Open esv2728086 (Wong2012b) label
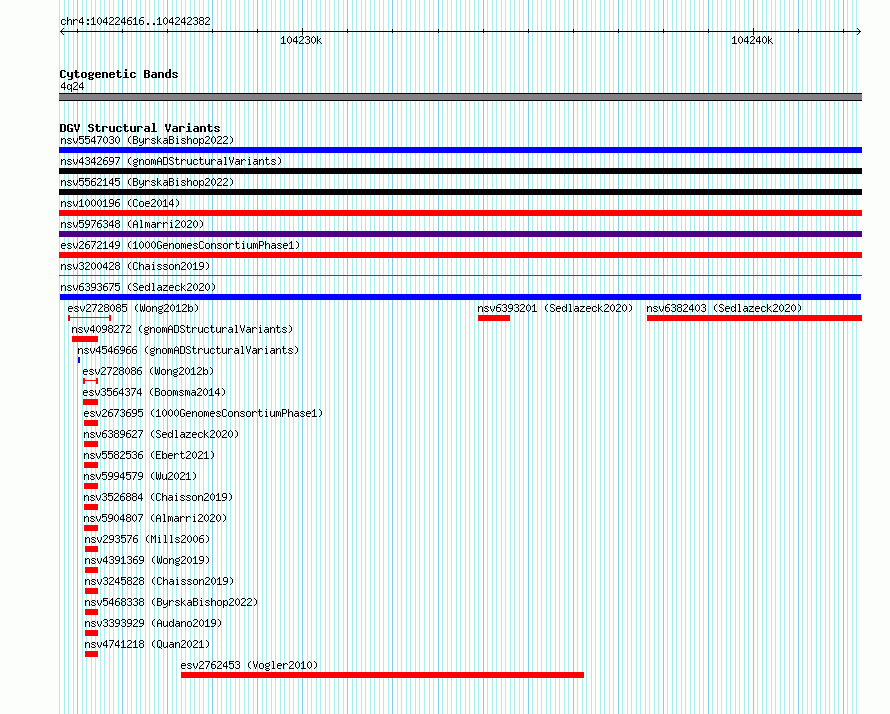This screenshot has height=714, width=890. 148,371
